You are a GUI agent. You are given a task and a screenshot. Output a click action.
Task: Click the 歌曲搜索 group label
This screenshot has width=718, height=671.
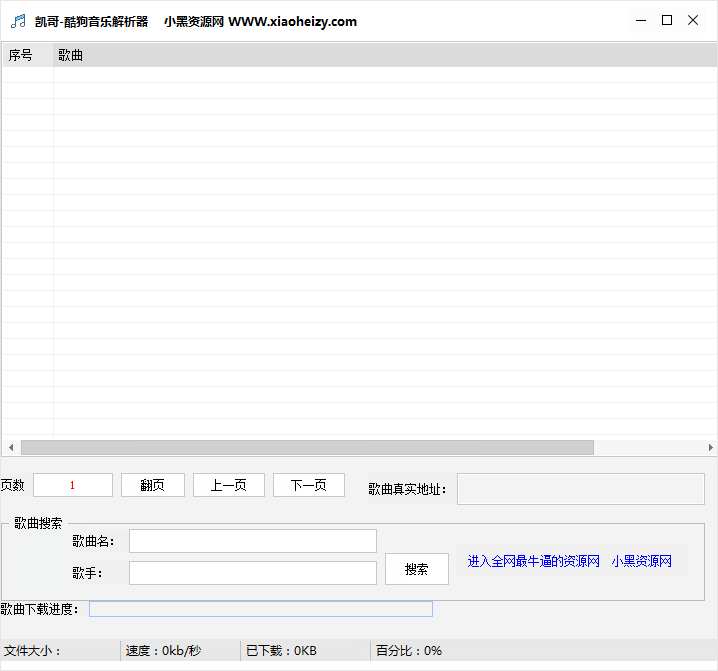point(38,523)
